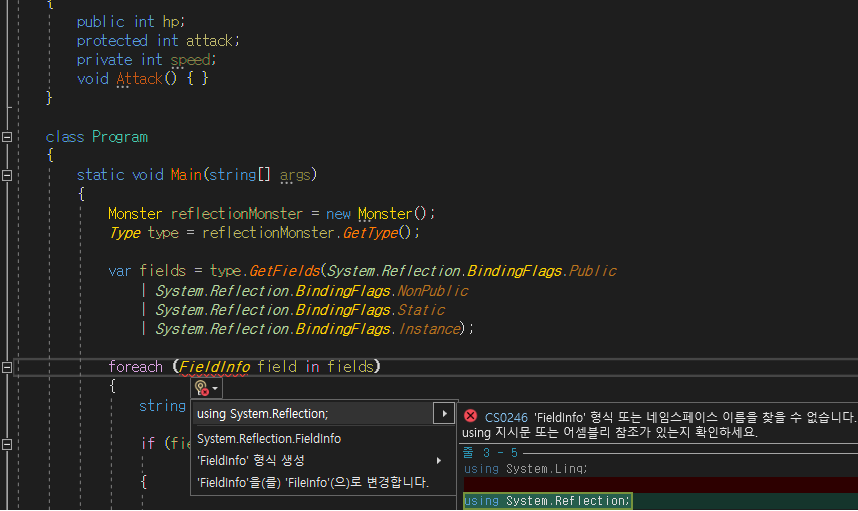Expand lightbulb dropdown arrow under FieldInfo
The width and height of the screenshot is (858, 511).
tap(215, 388)
